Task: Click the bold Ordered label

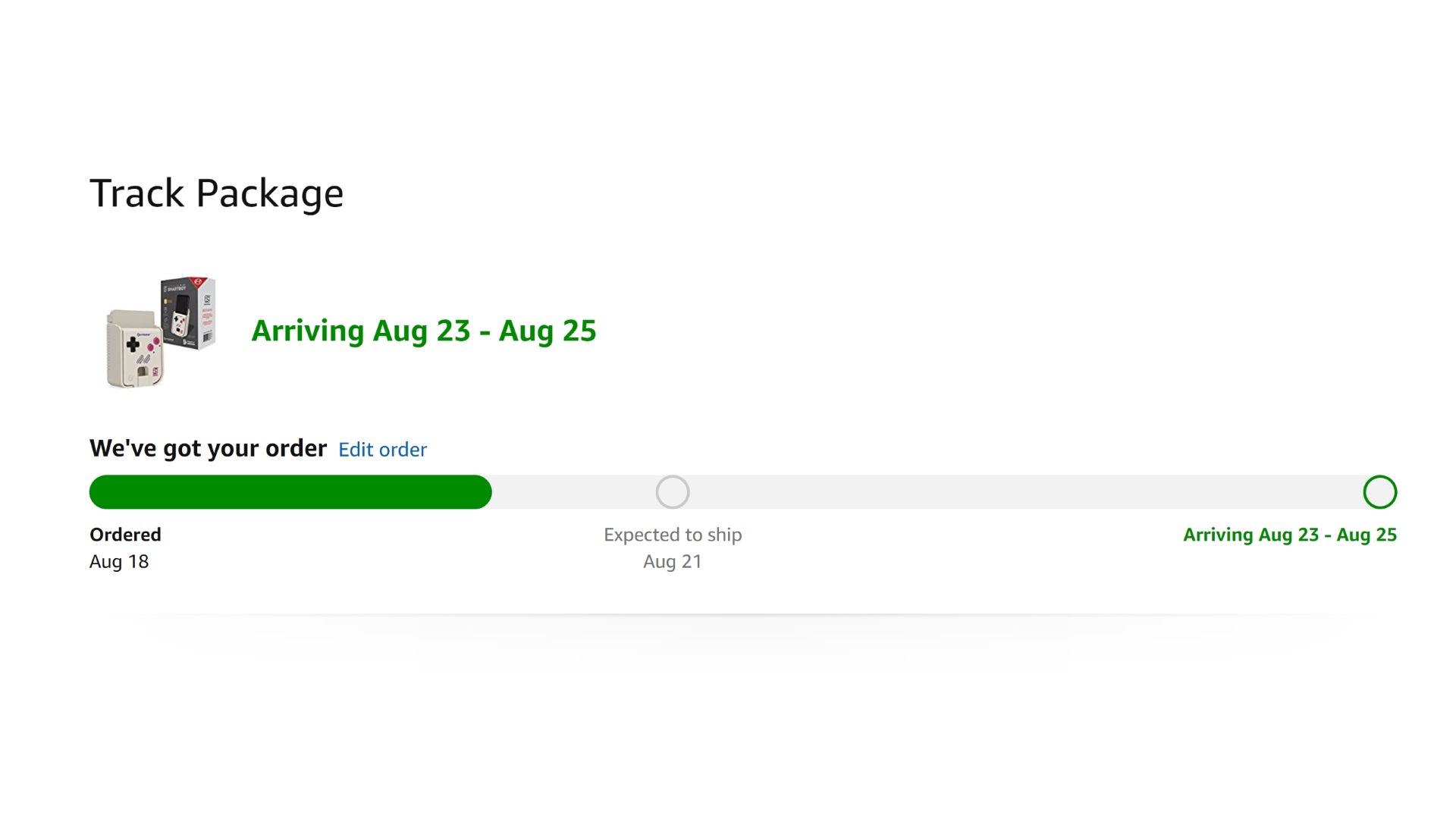Action: coord(125,535)
